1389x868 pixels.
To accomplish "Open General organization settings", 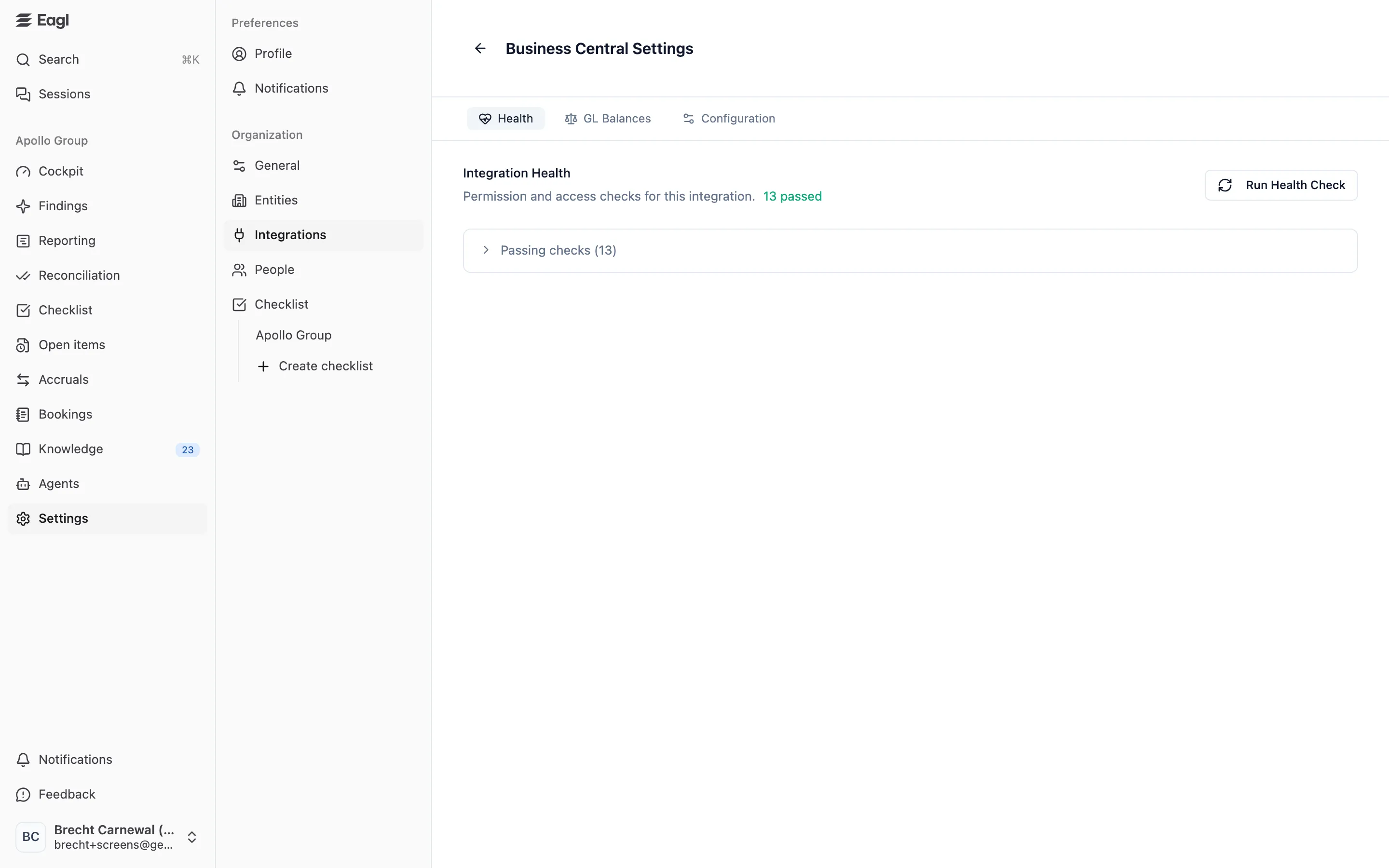I will point(323,166).
